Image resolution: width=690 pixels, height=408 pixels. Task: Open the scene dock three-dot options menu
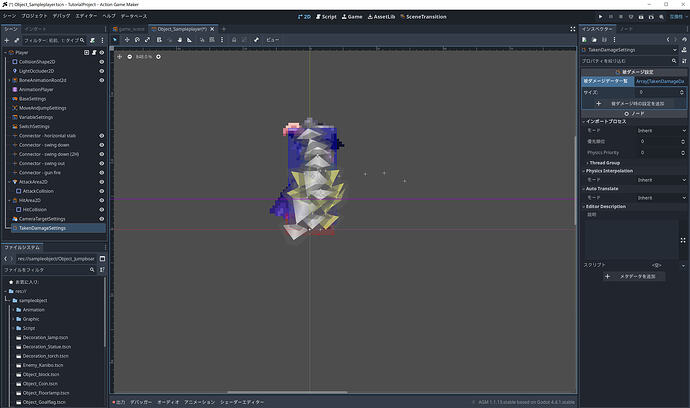103,40
